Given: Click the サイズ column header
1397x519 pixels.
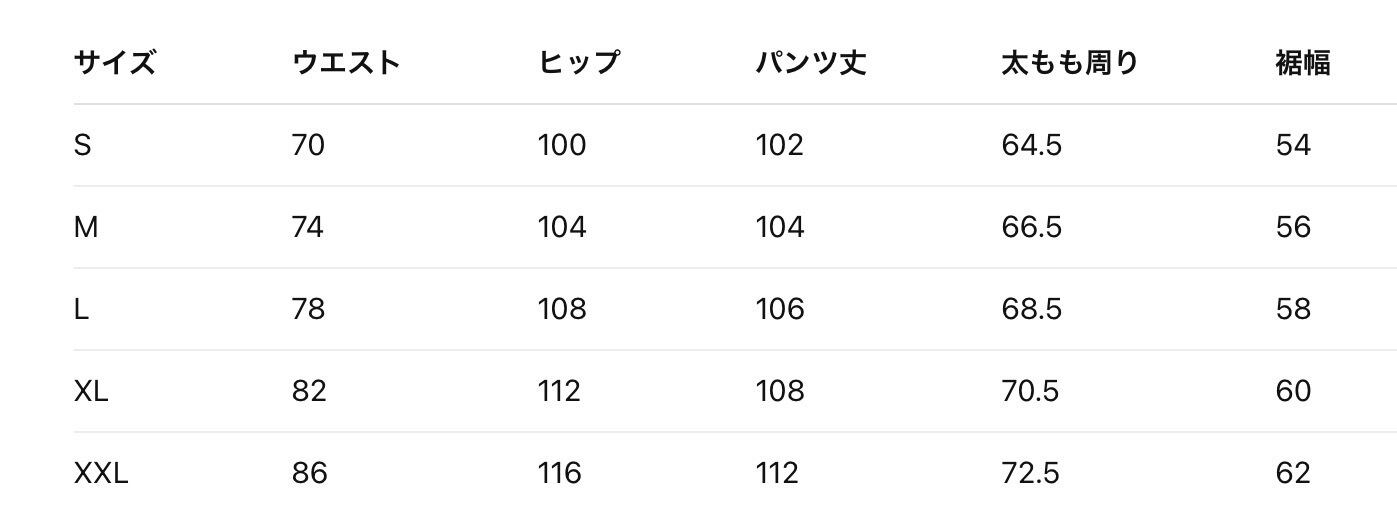Looking at the screenshot, I should coord(115,63).
